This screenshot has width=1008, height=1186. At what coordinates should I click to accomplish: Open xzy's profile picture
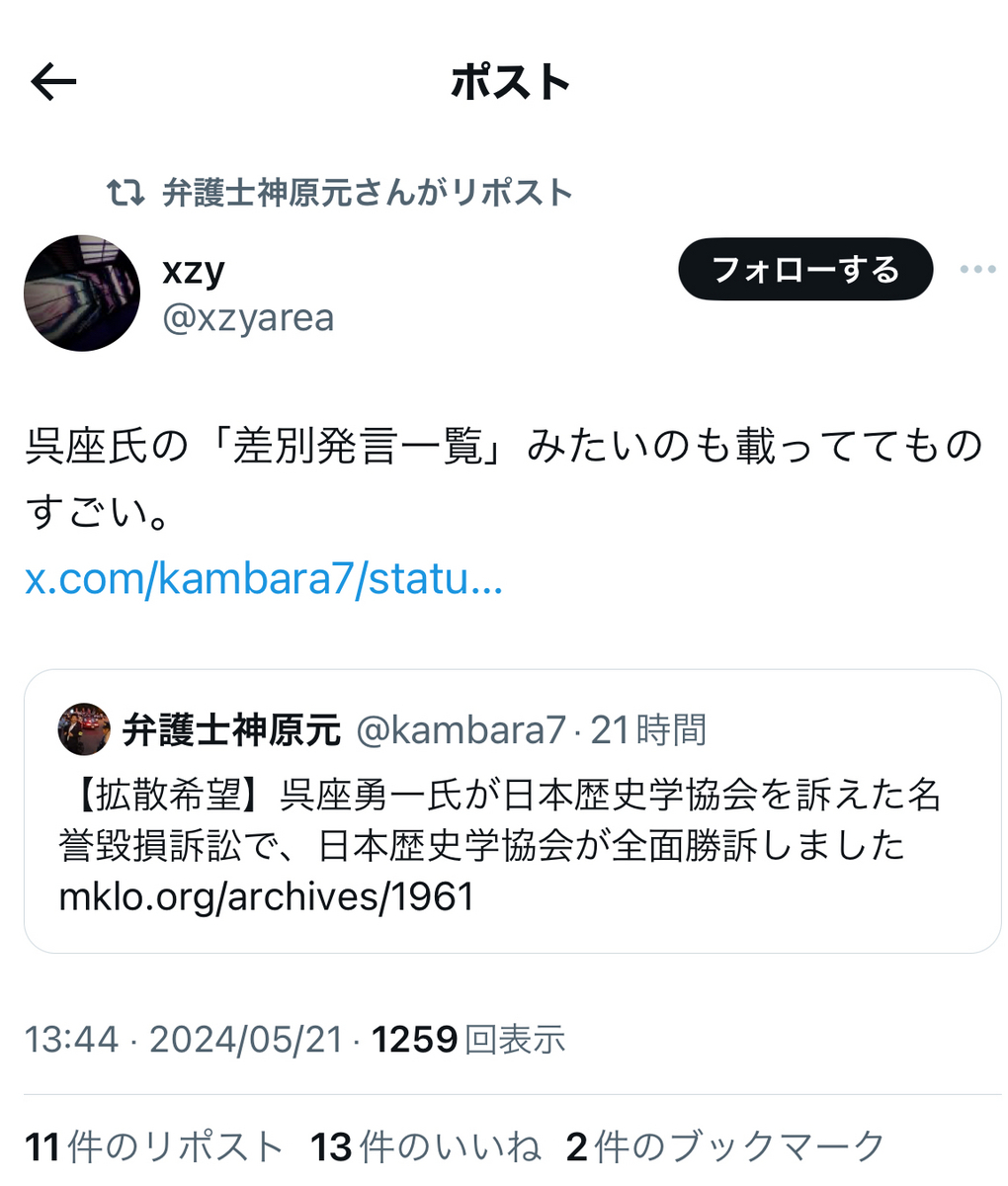[x=82, y=294]
